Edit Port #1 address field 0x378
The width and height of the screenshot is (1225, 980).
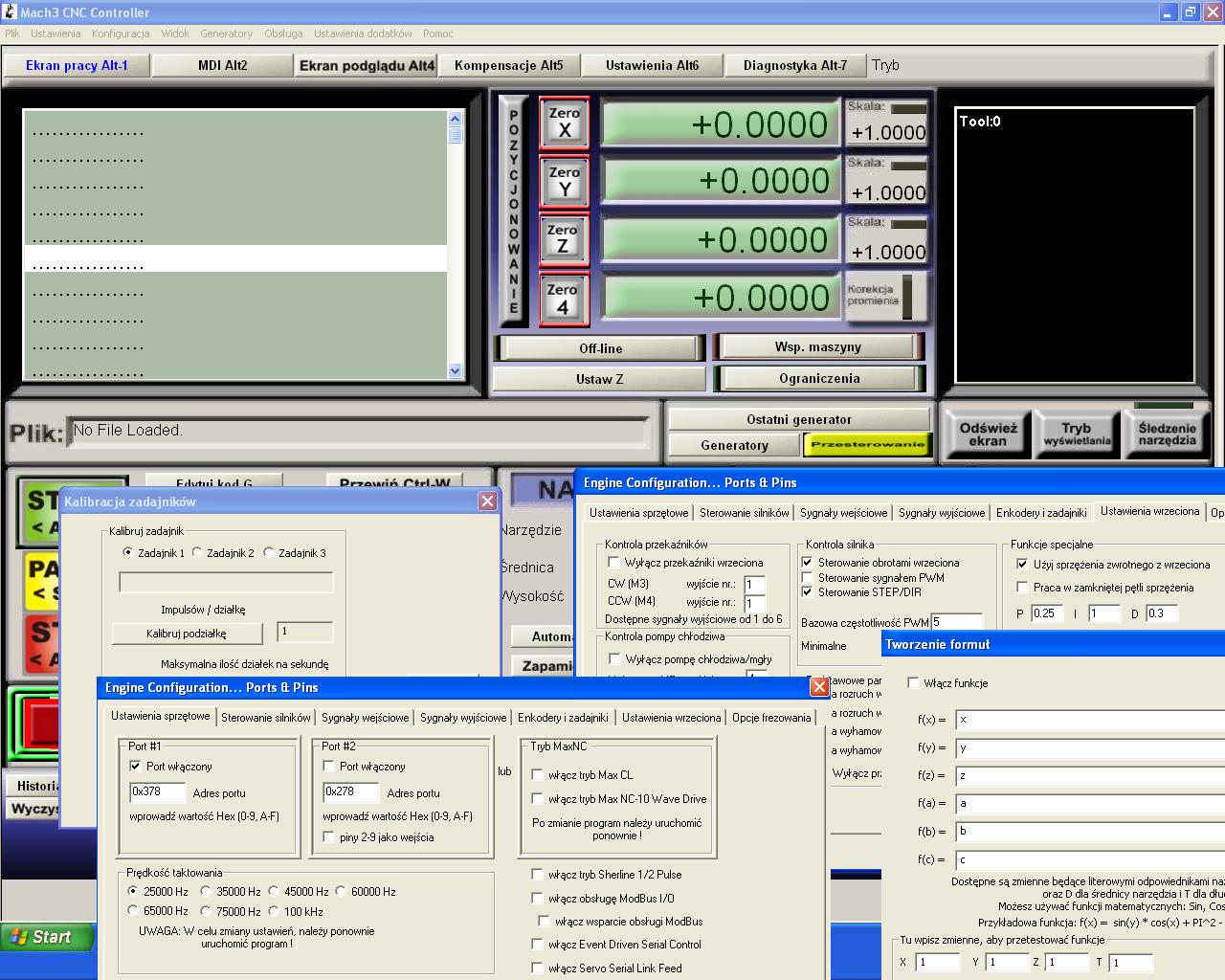(x=158, y=792)
